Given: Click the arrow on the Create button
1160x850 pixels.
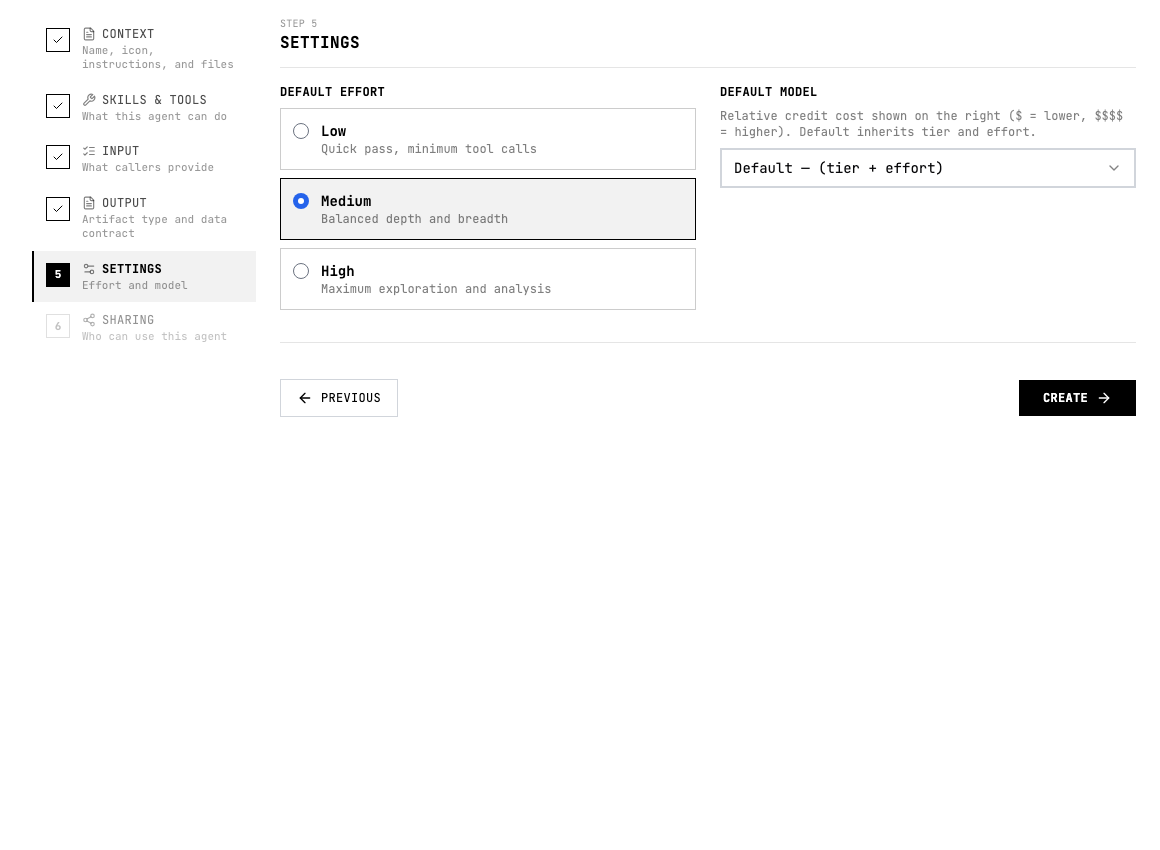Looking at the screenshot, I should (1104, 398).
